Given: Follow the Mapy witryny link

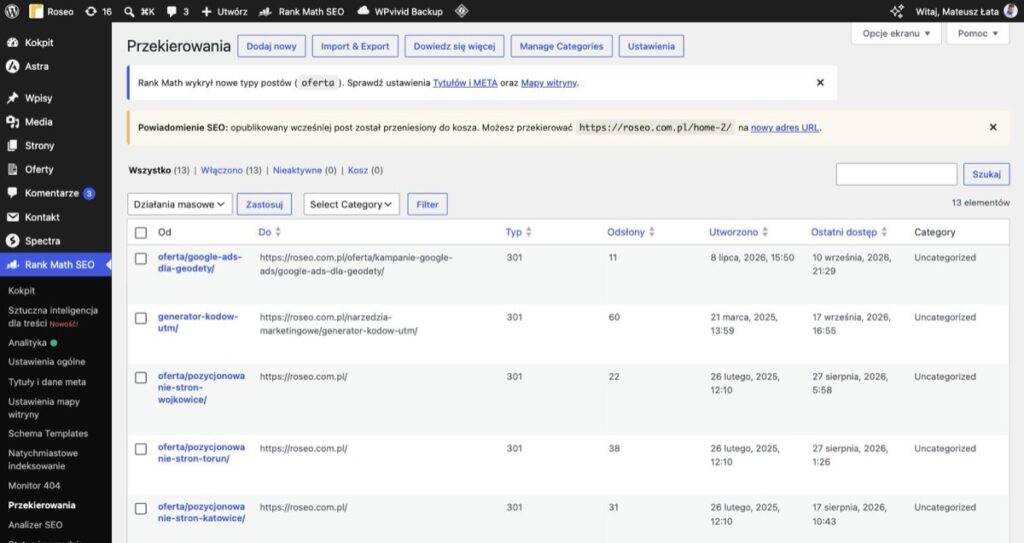Looking at the screenshot, I should tap(549, 83).
